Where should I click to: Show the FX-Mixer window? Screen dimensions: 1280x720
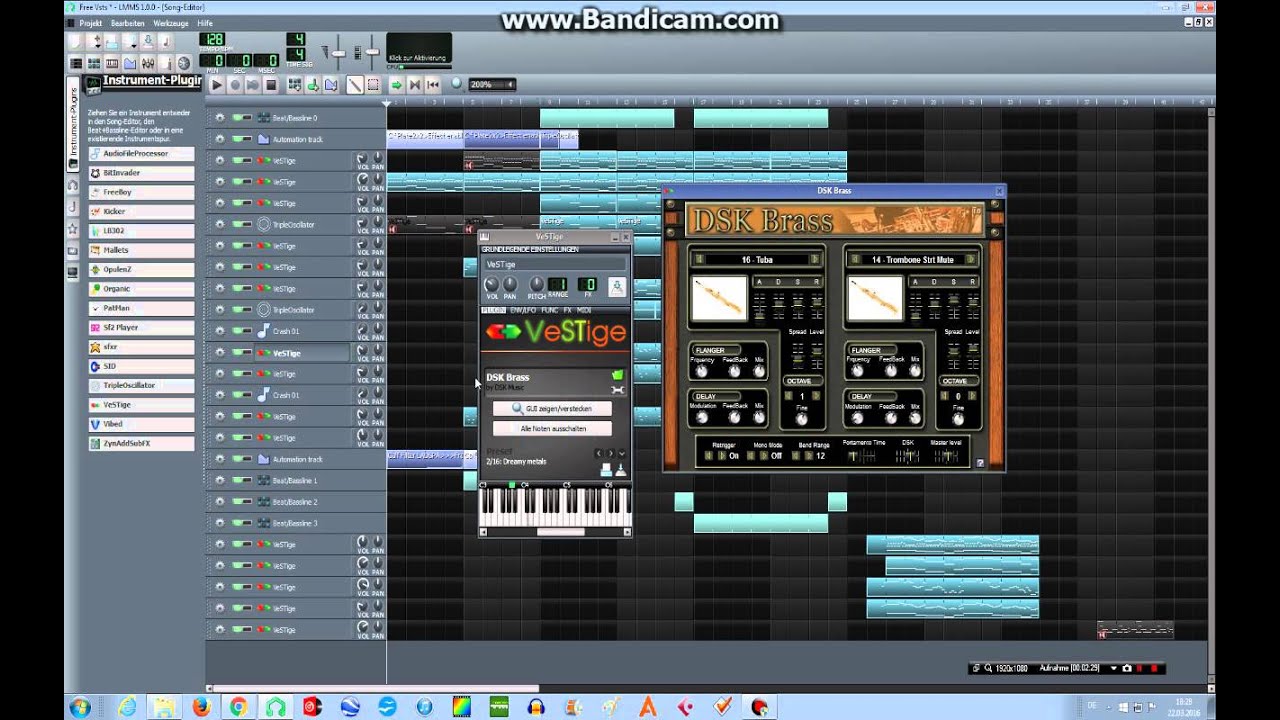click(148, 63)
